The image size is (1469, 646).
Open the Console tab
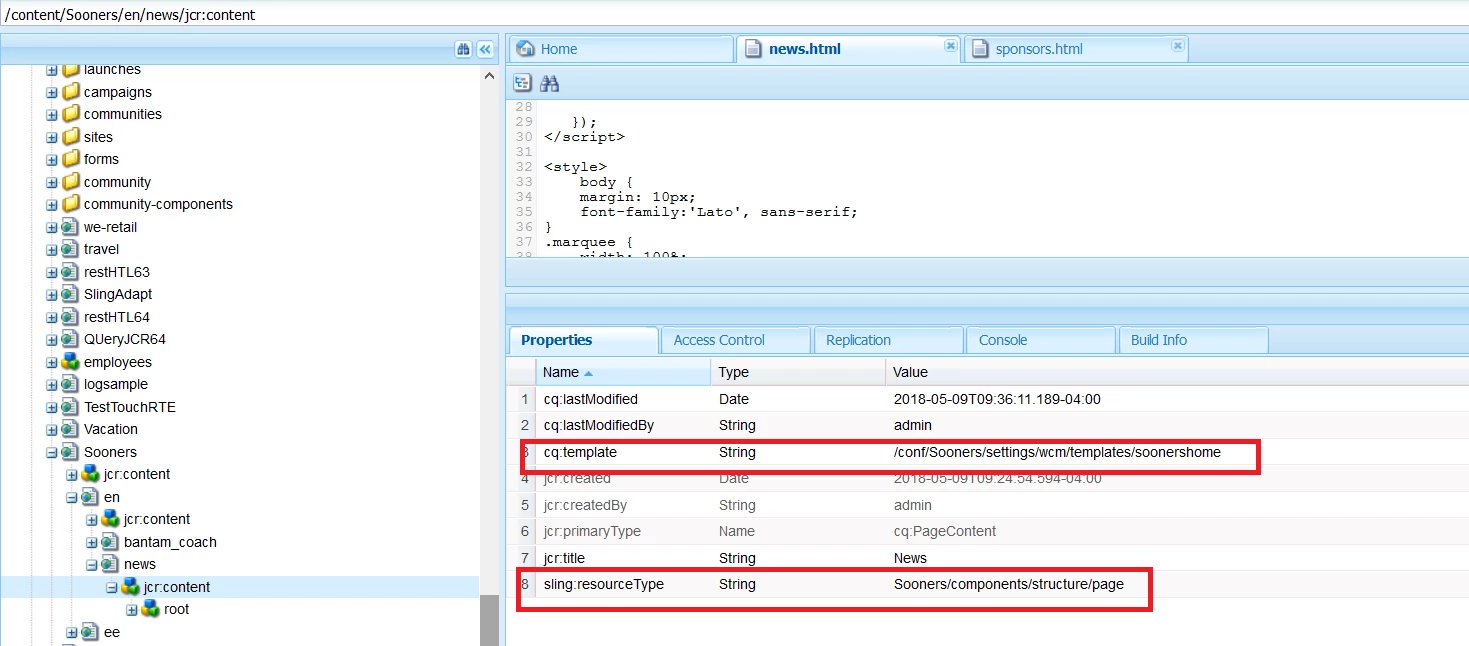click(1041, 340)
